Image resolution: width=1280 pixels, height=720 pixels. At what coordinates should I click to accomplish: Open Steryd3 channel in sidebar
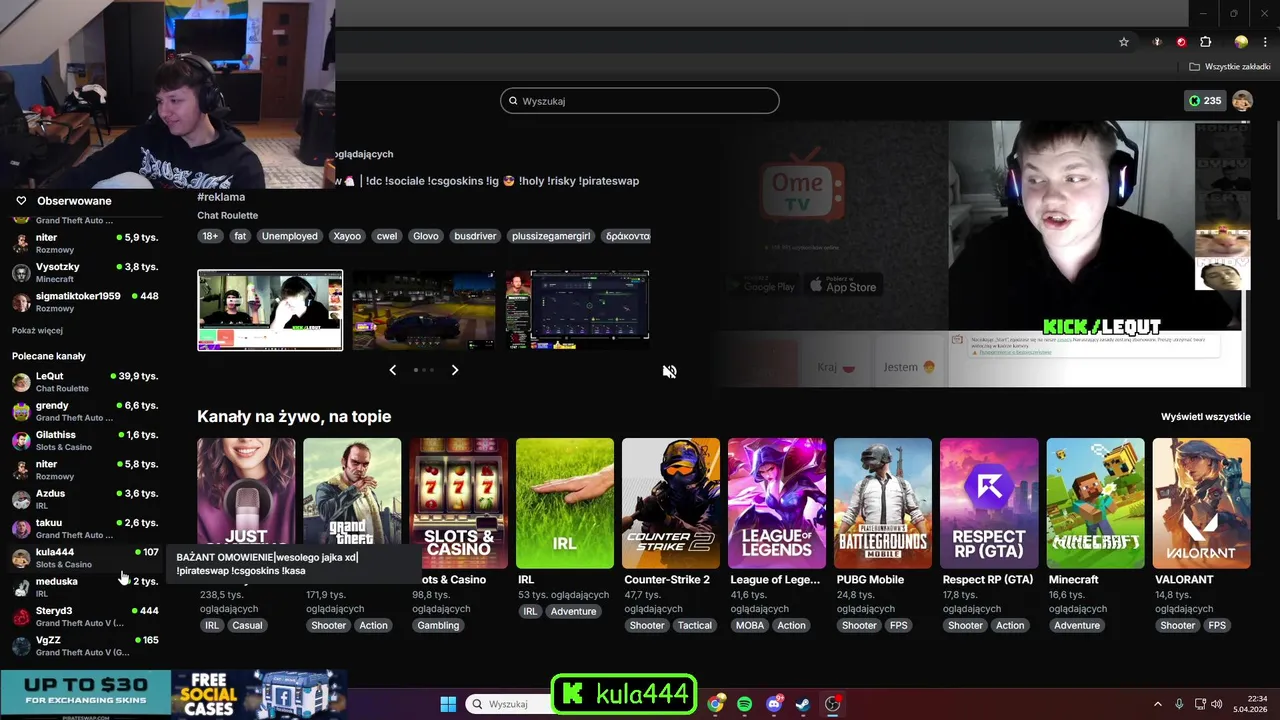[x=85, y=616]
